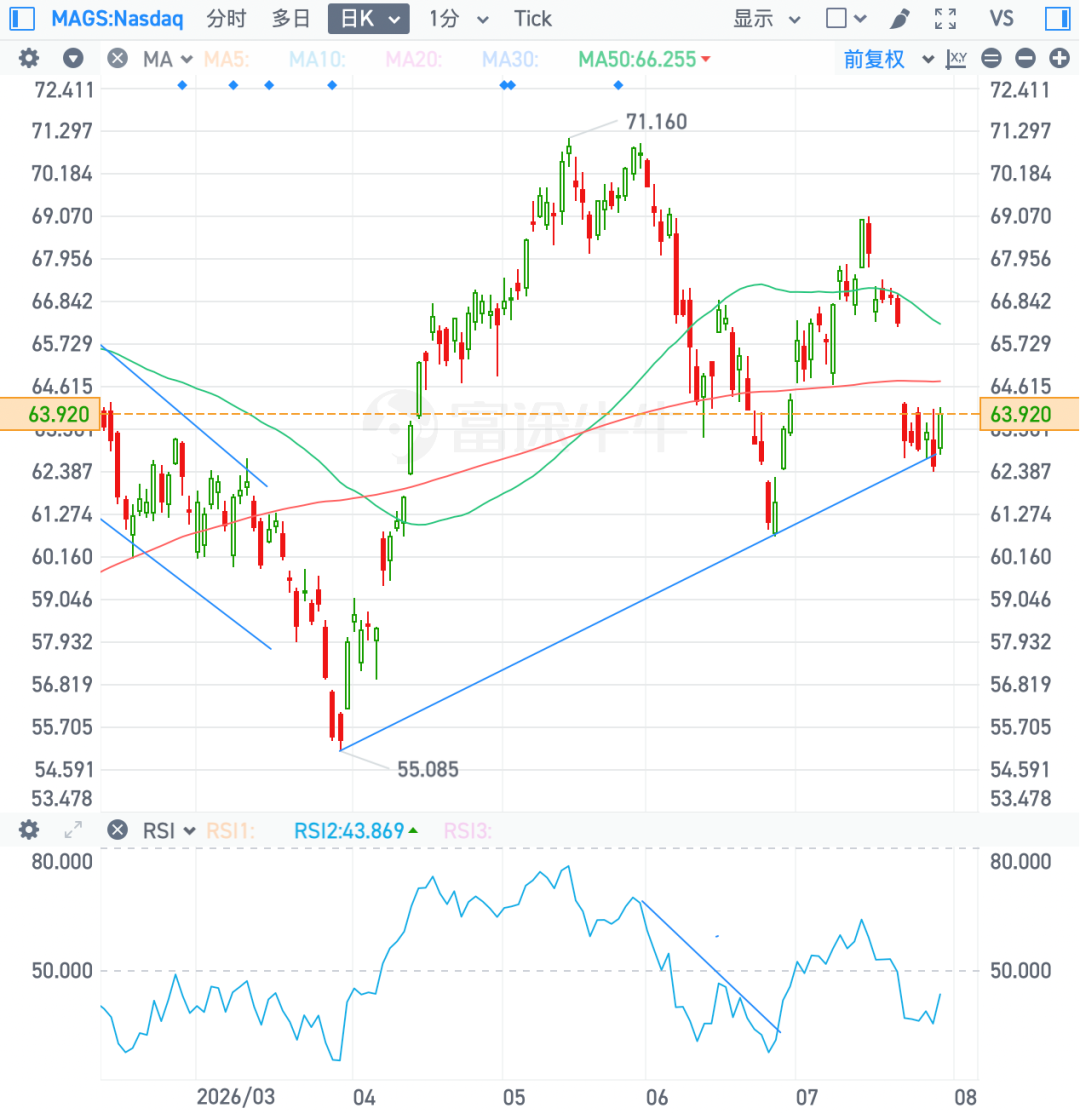
Task: Toggle the right sidebar panel icon
Action: coord(1057,18)
